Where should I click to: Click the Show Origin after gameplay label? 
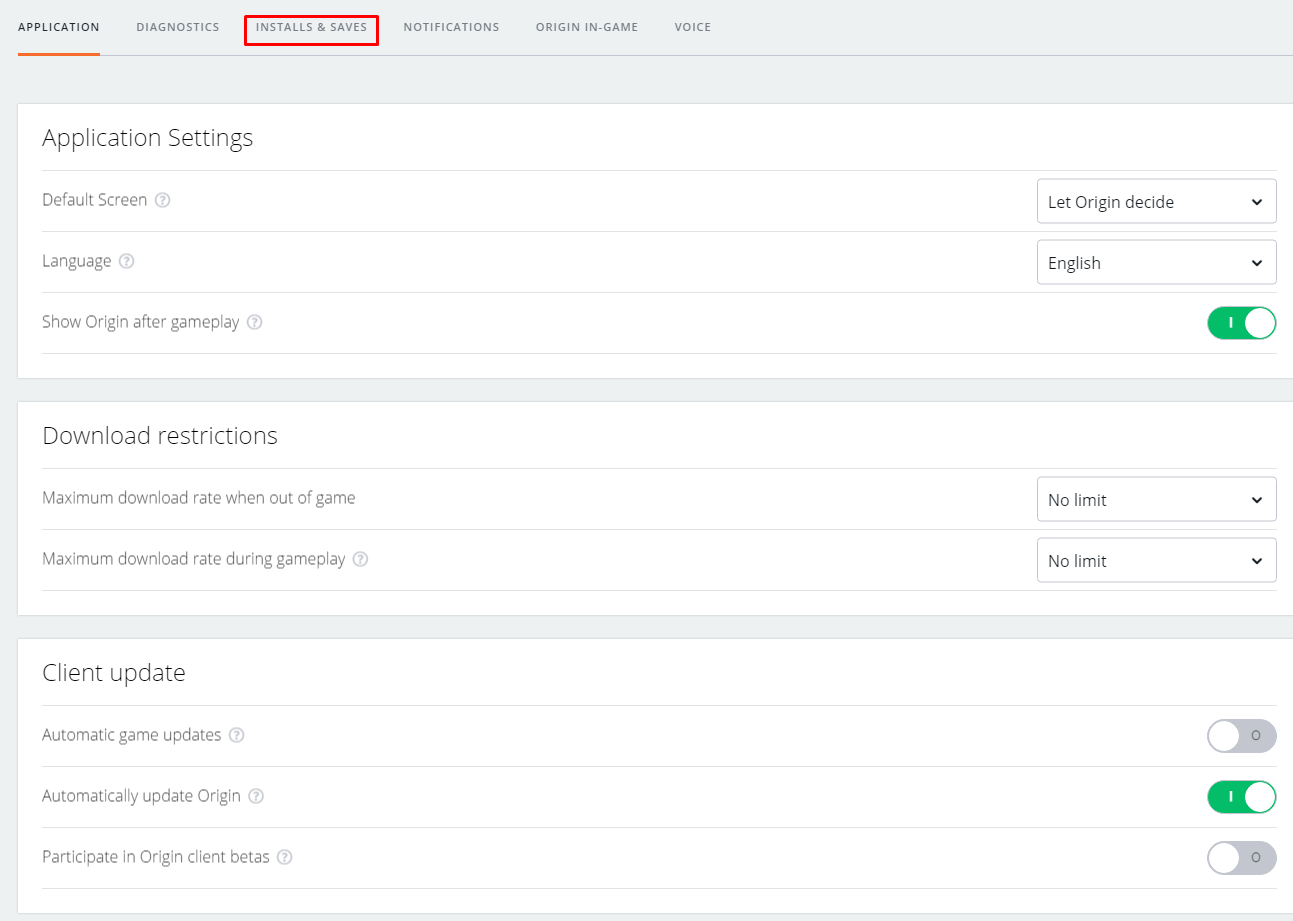point(141,322)
